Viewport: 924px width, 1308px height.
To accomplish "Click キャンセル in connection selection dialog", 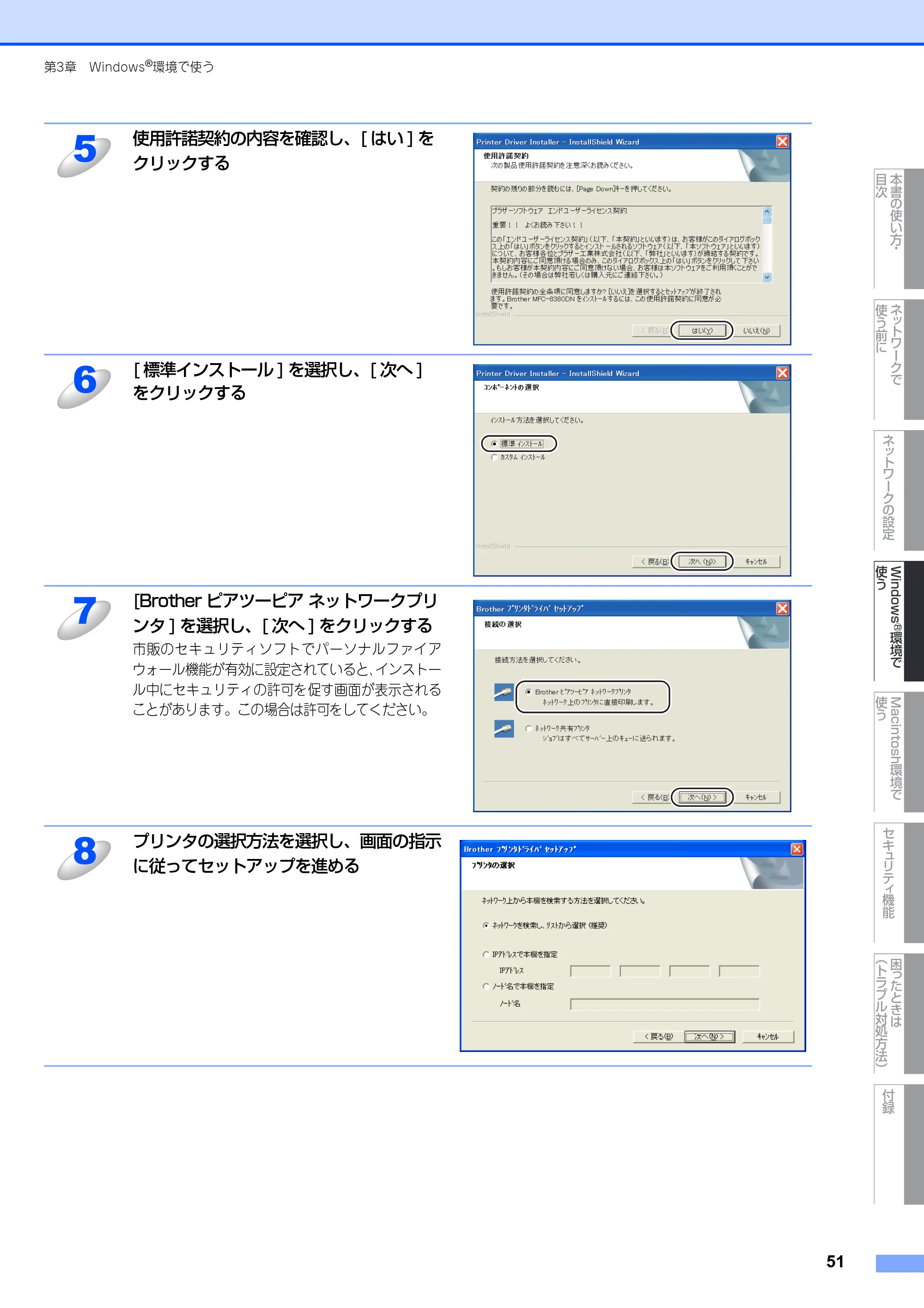I will 756,797.
